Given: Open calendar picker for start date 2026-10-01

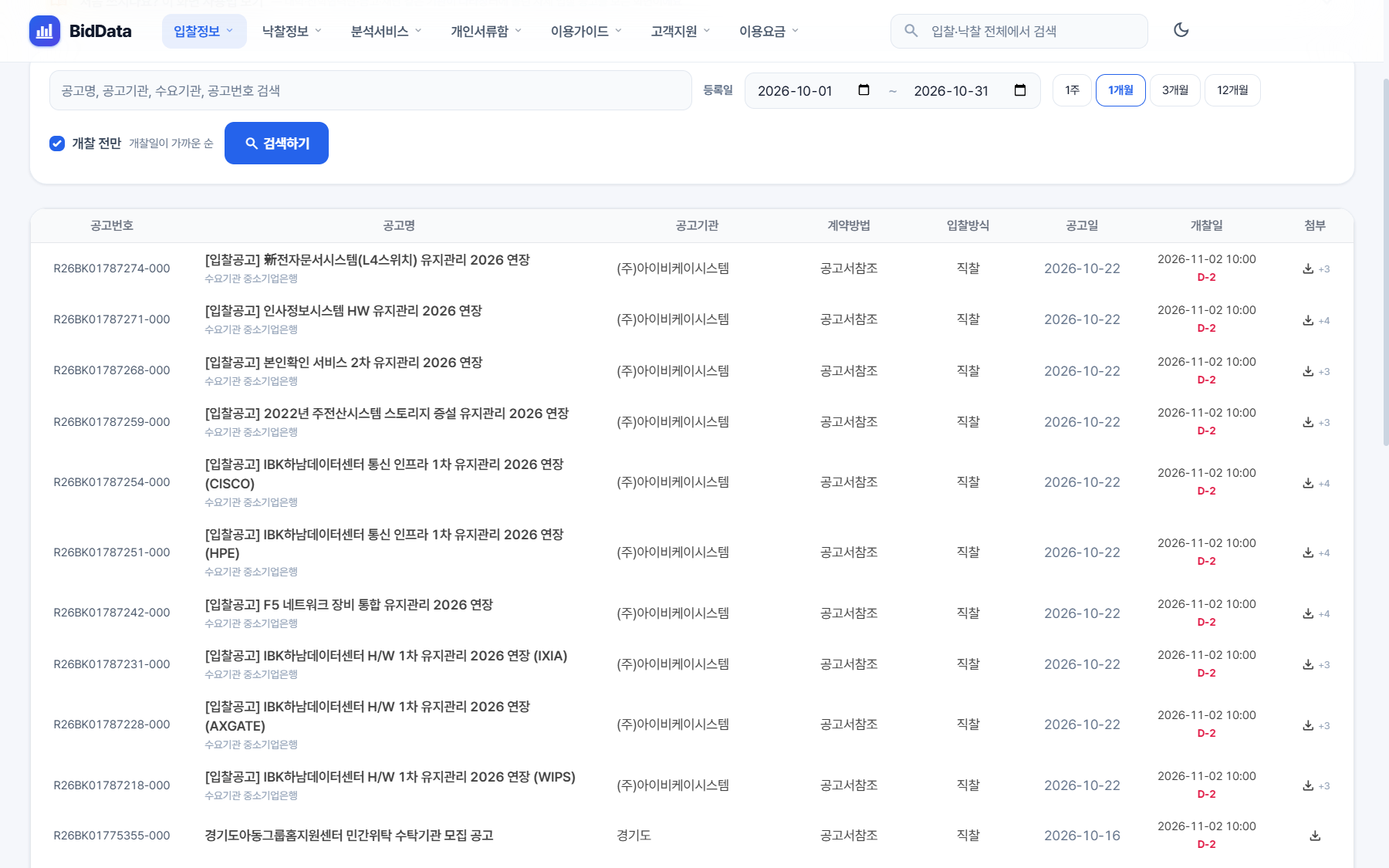Looking at the screenshot, I should 863,90.
